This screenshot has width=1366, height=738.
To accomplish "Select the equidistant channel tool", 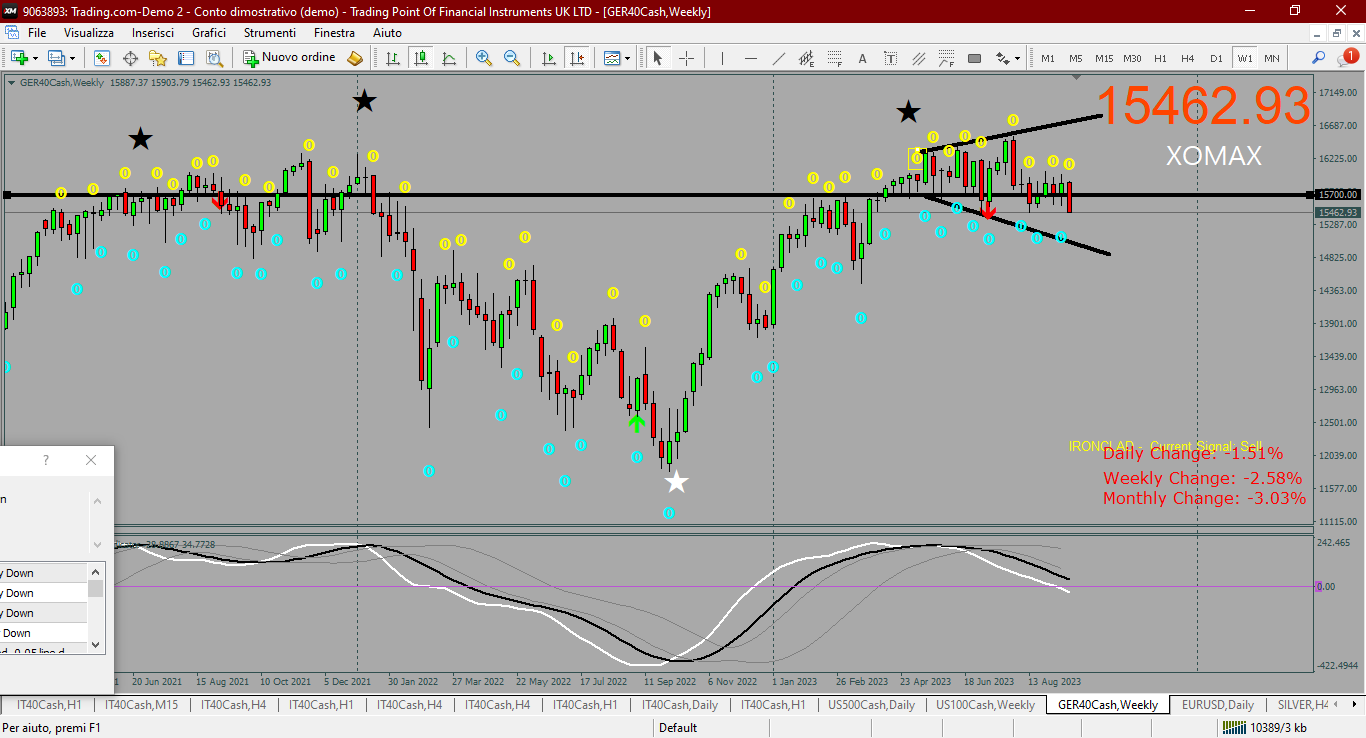I will [806, 58].
